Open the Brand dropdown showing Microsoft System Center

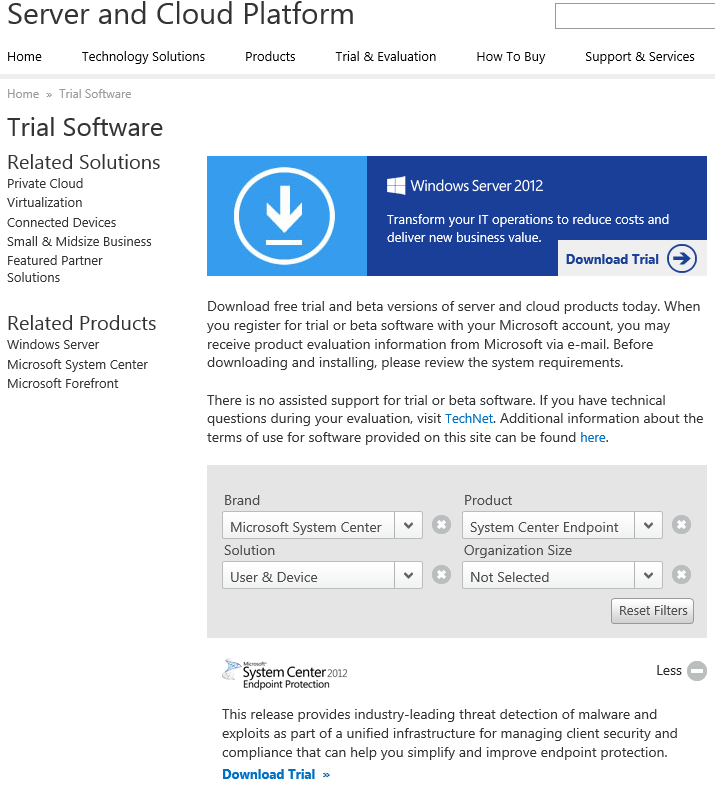click(322, 525)
